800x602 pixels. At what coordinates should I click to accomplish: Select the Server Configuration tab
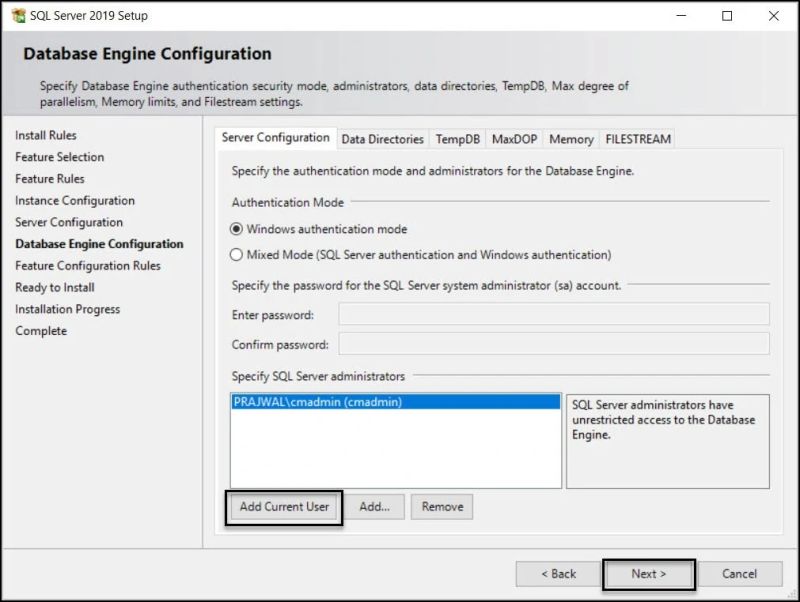(x=277, y=136)
